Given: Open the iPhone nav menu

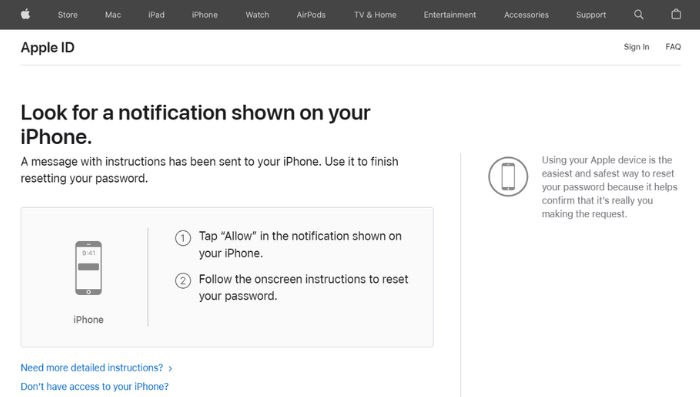Looking at the screenshot, I should (204, 15).
